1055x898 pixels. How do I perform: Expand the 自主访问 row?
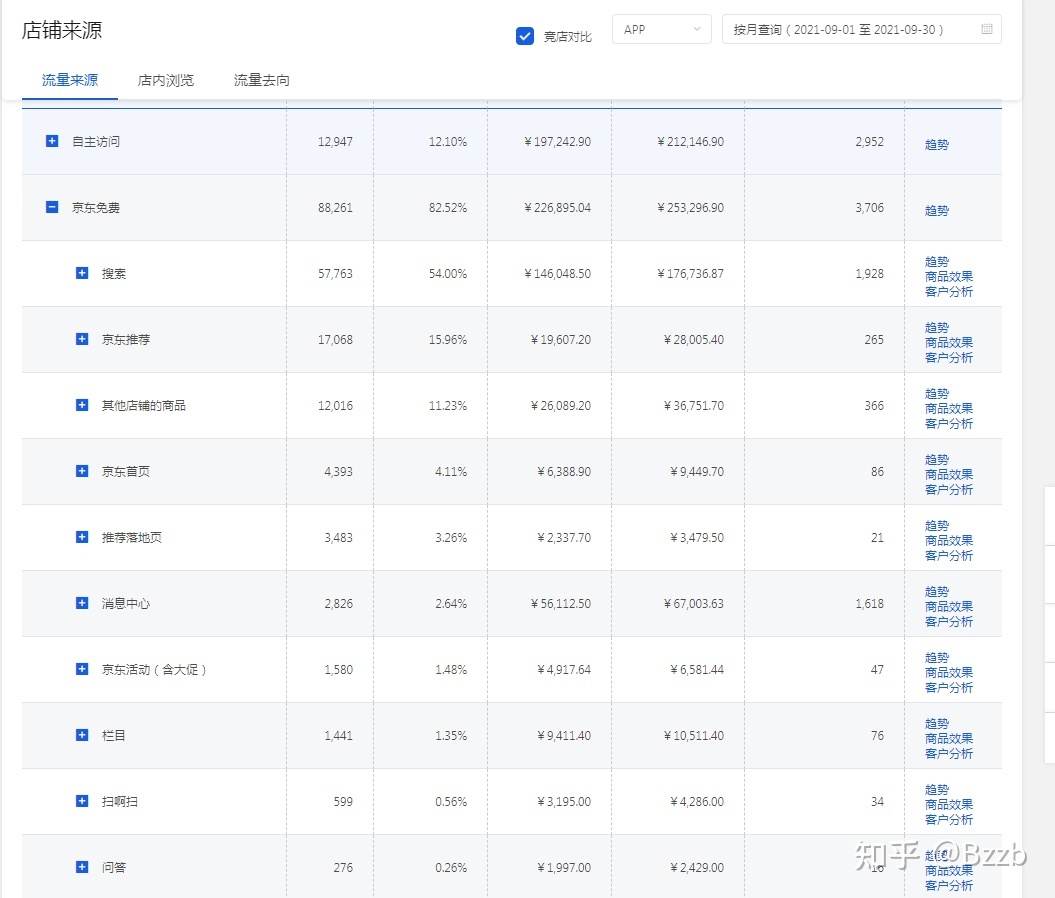(x=52, y=141)
